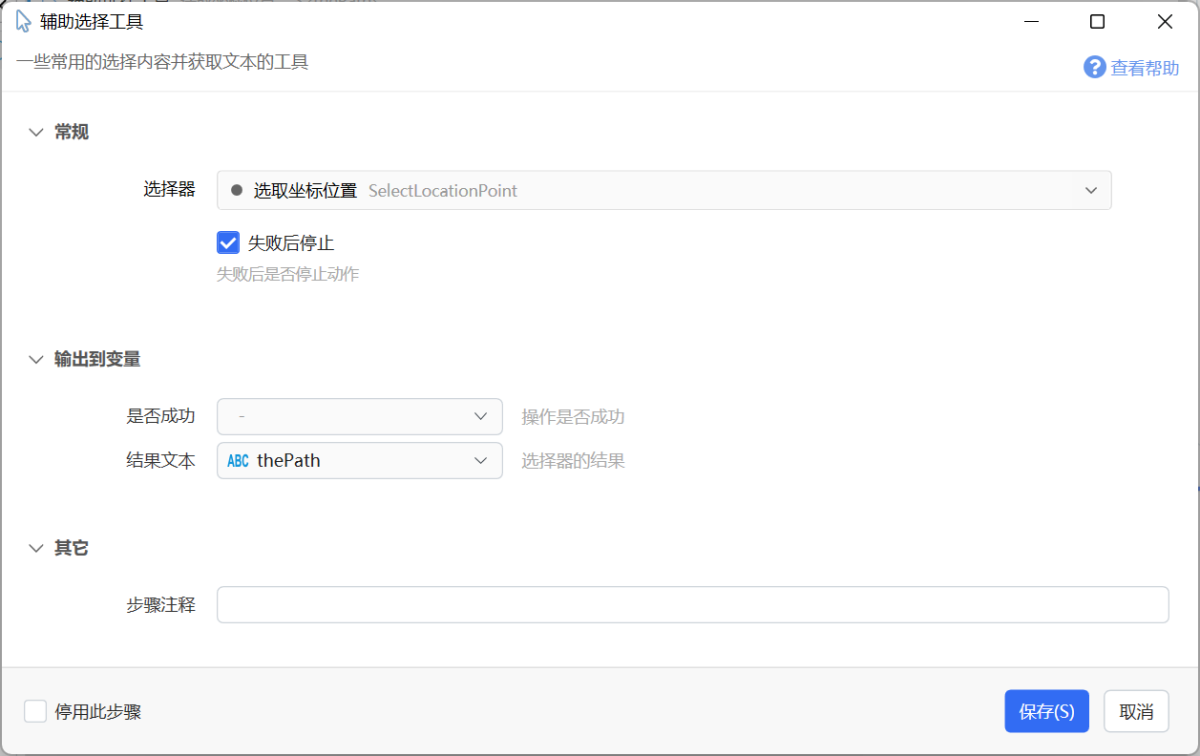Click the 取消 button
Viewport: 1200px width, 756px height.
(1136, 711)
